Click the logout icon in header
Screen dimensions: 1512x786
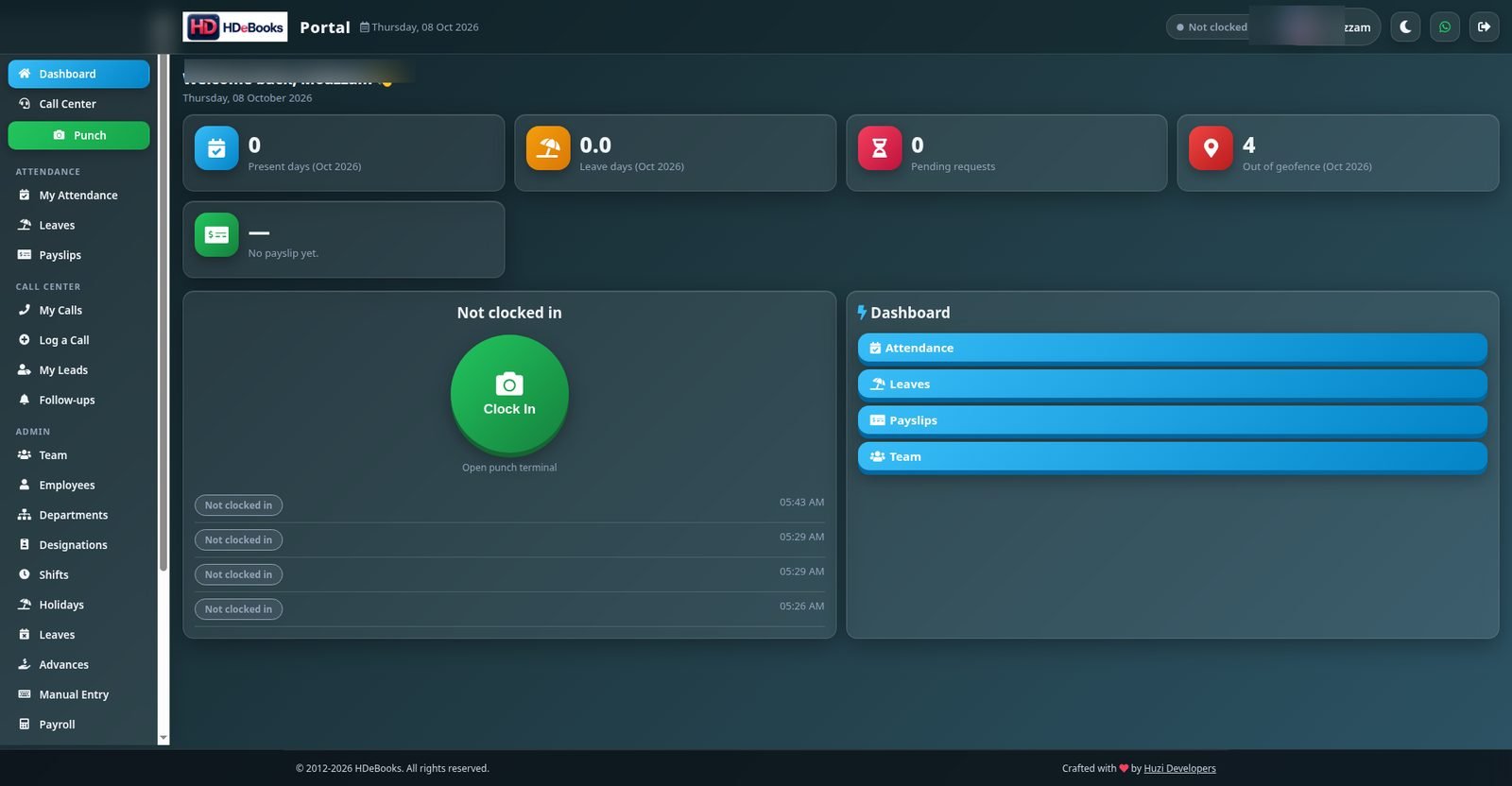pyautogui.click(x=1484, y=27)
